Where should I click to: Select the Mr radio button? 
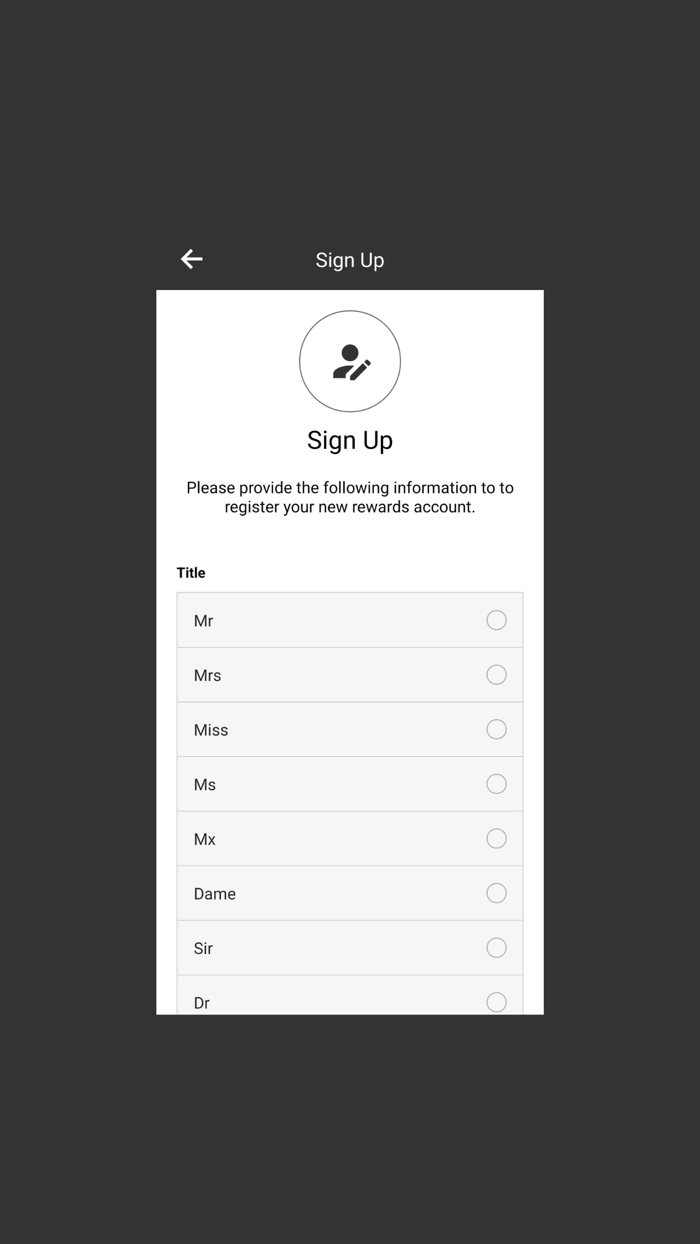496,620
